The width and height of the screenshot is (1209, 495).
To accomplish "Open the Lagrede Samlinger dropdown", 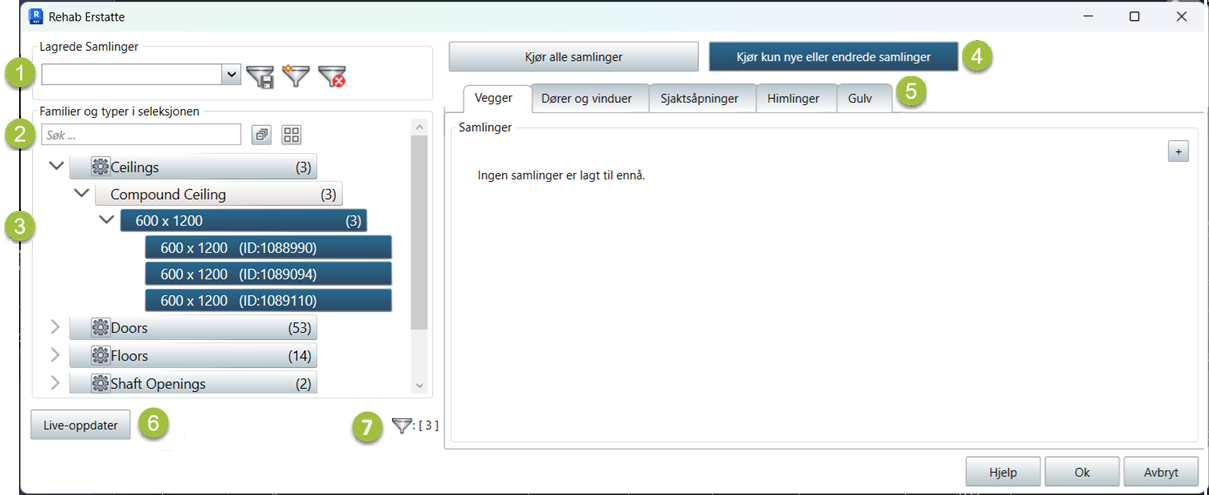I will pos(231,74).
